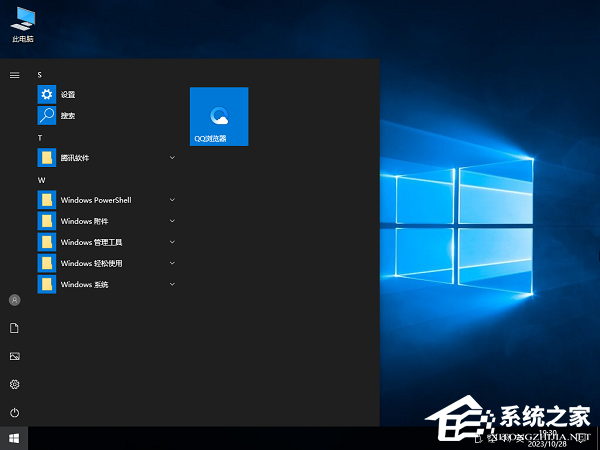This screenshot has width=600, height=450.
Task: Click the letter S section header
Action: [40, 75]
